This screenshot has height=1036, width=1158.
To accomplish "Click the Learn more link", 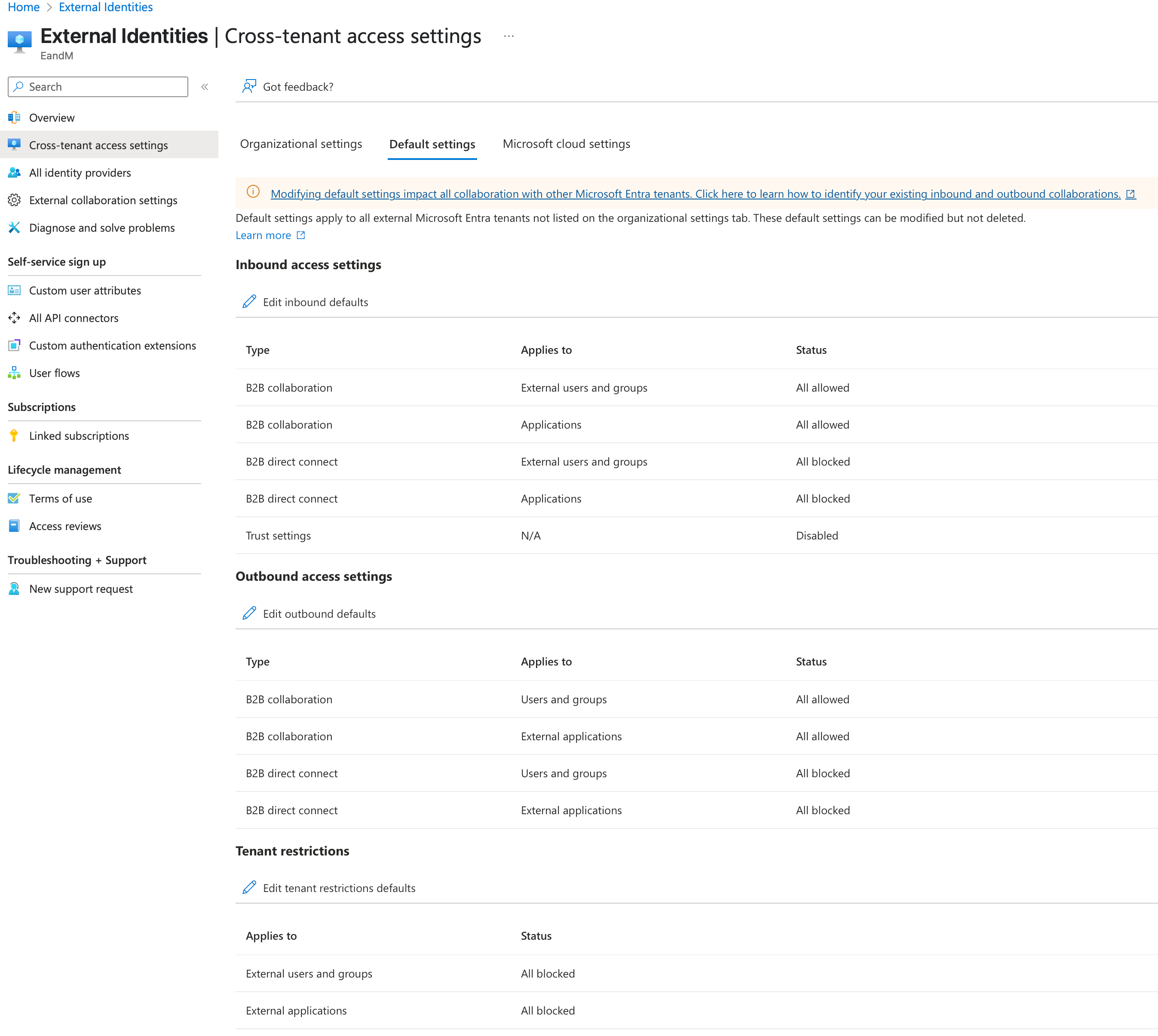I will (263, 235).
